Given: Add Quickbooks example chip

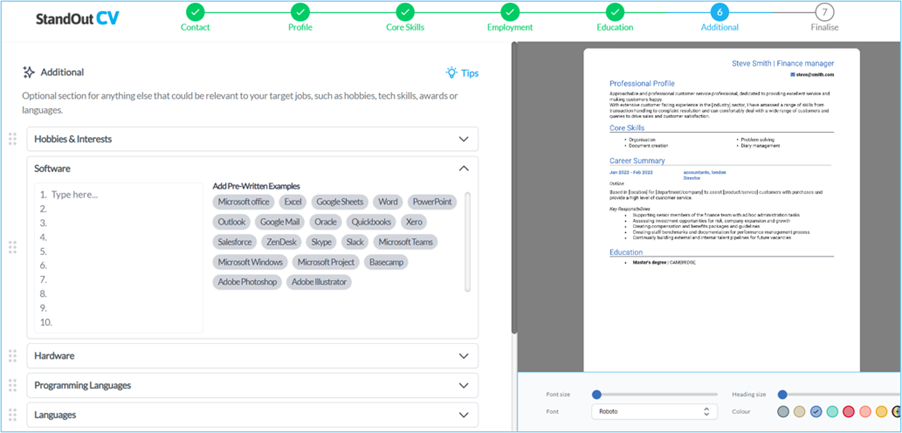Looking at the screenshot, I should [372, 222].
